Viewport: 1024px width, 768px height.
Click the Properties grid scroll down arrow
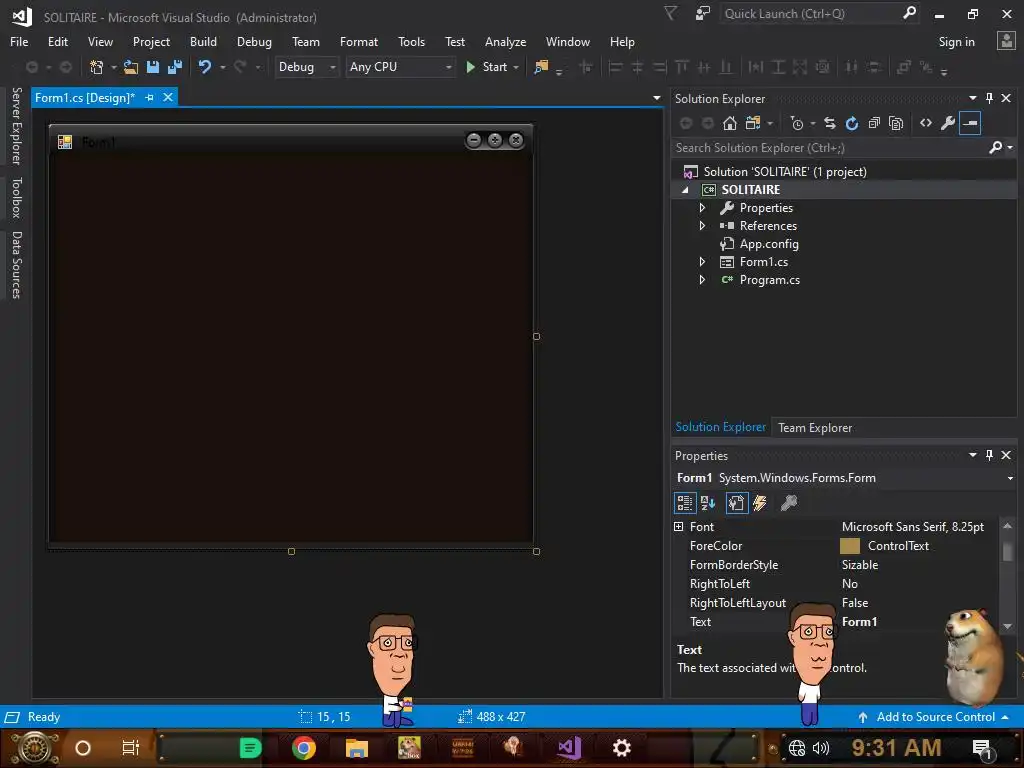1007,626
